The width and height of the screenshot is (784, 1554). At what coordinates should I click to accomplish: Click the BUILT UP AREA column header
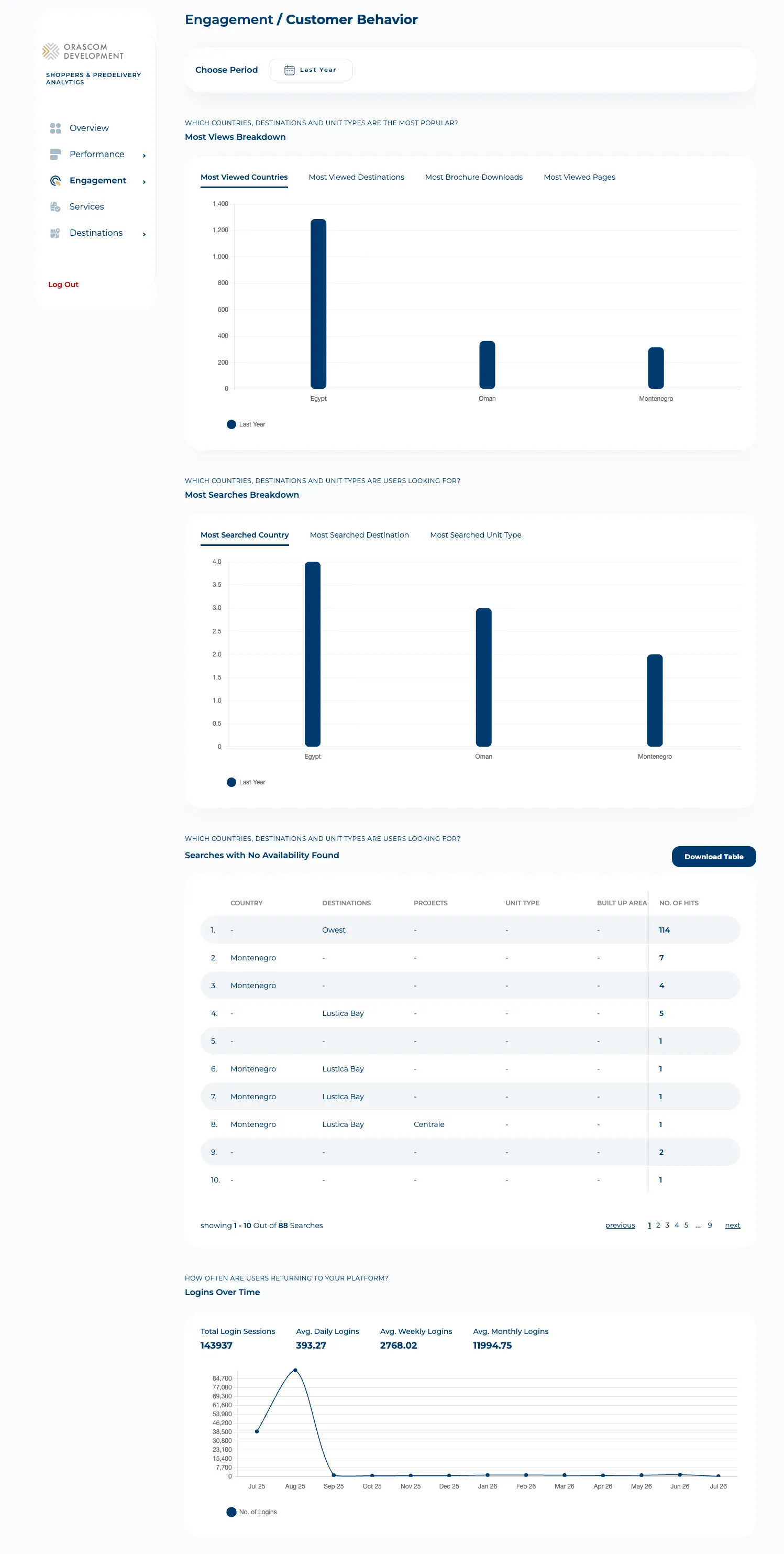[622, 903]
